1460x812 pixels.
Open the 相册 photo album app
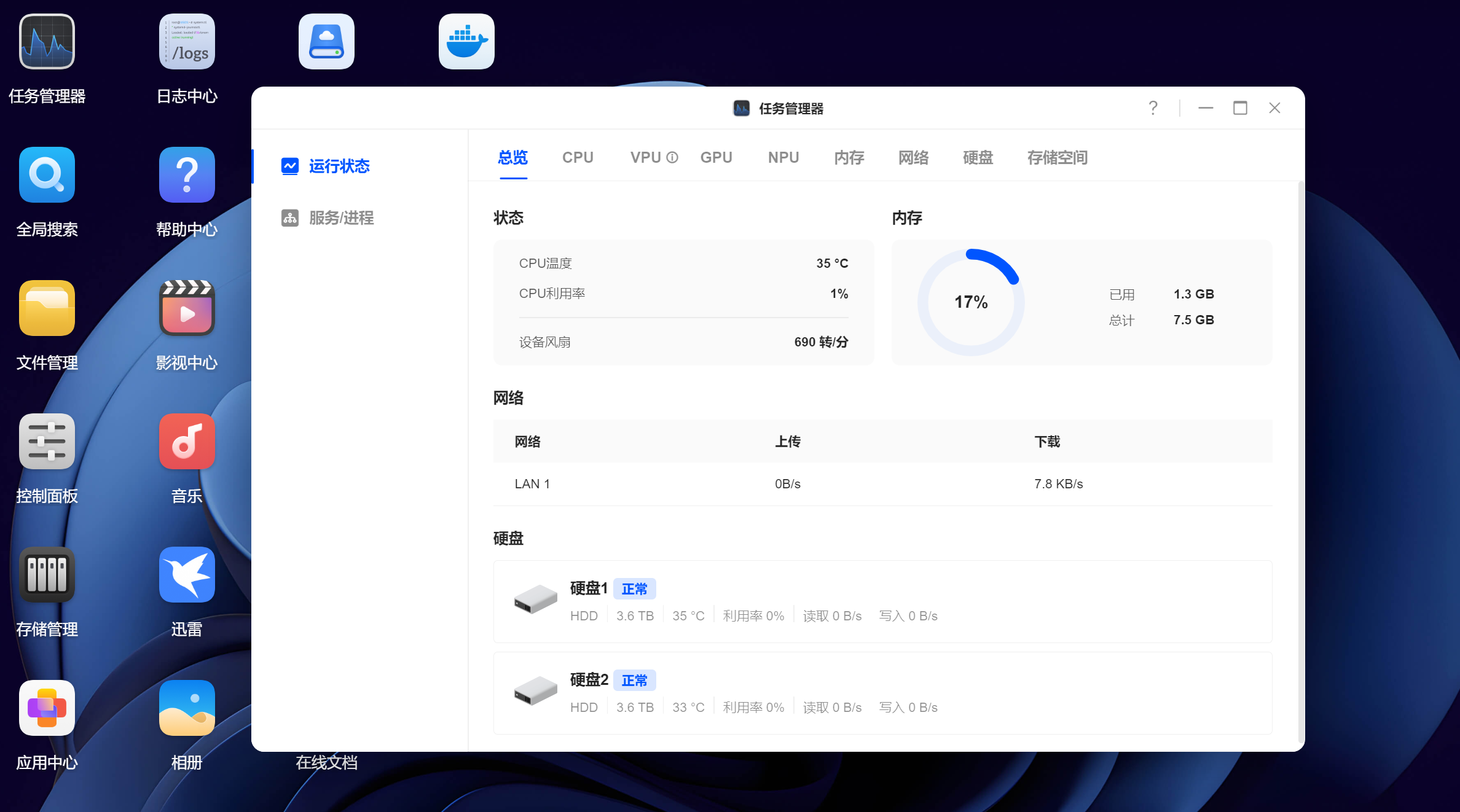tap(187, 708)
